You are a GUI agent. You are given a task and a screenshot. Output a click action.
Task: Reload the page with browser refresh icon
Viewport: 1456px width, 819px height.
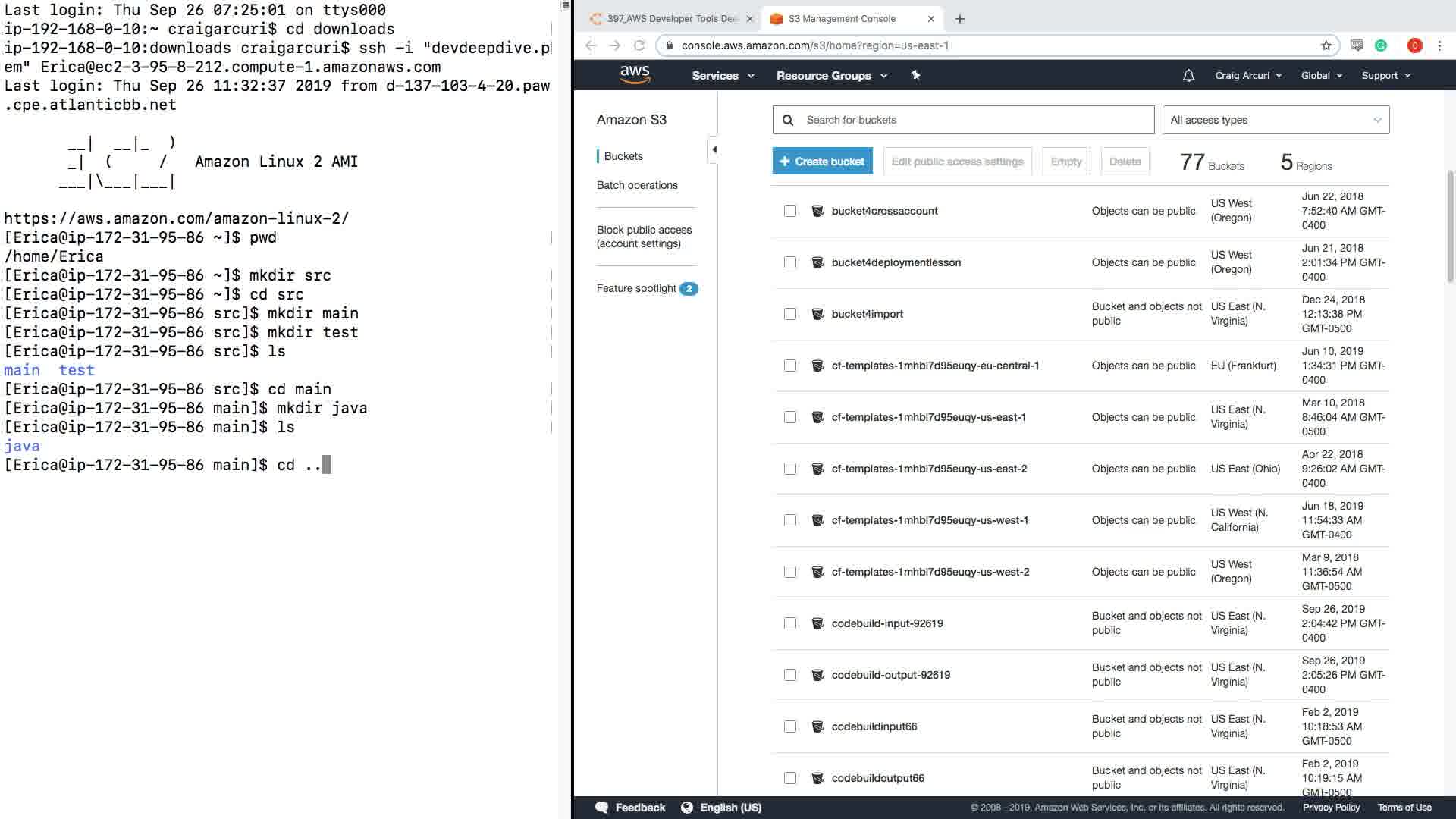point(639,45)
